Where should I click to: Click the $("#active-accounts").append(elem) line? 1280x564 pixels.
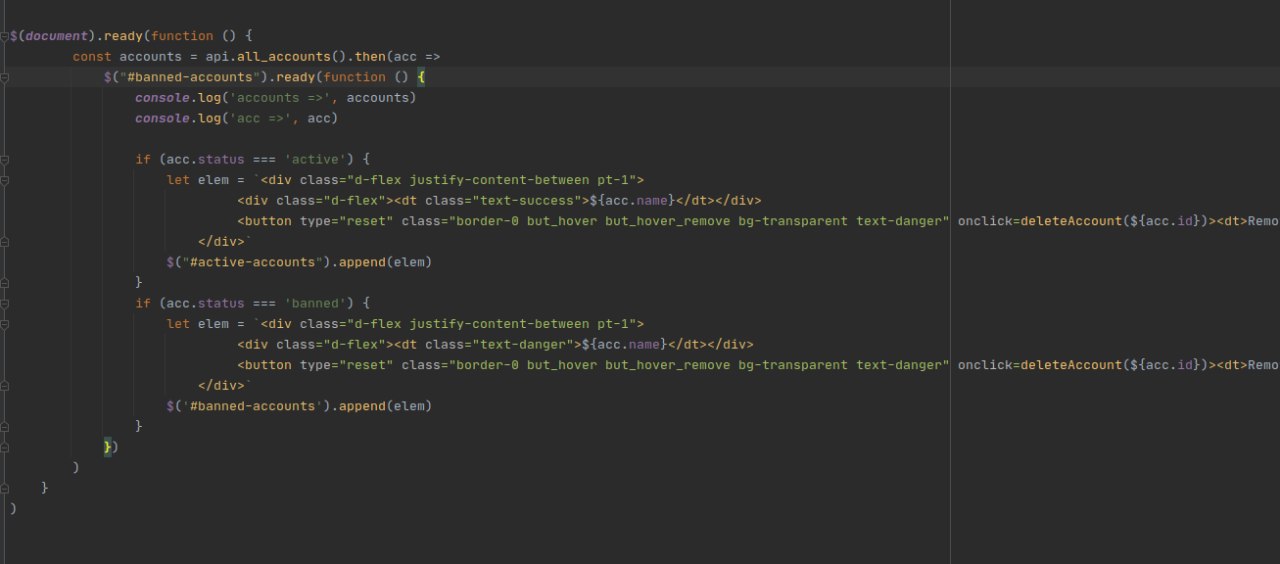[x=298, y=262]
